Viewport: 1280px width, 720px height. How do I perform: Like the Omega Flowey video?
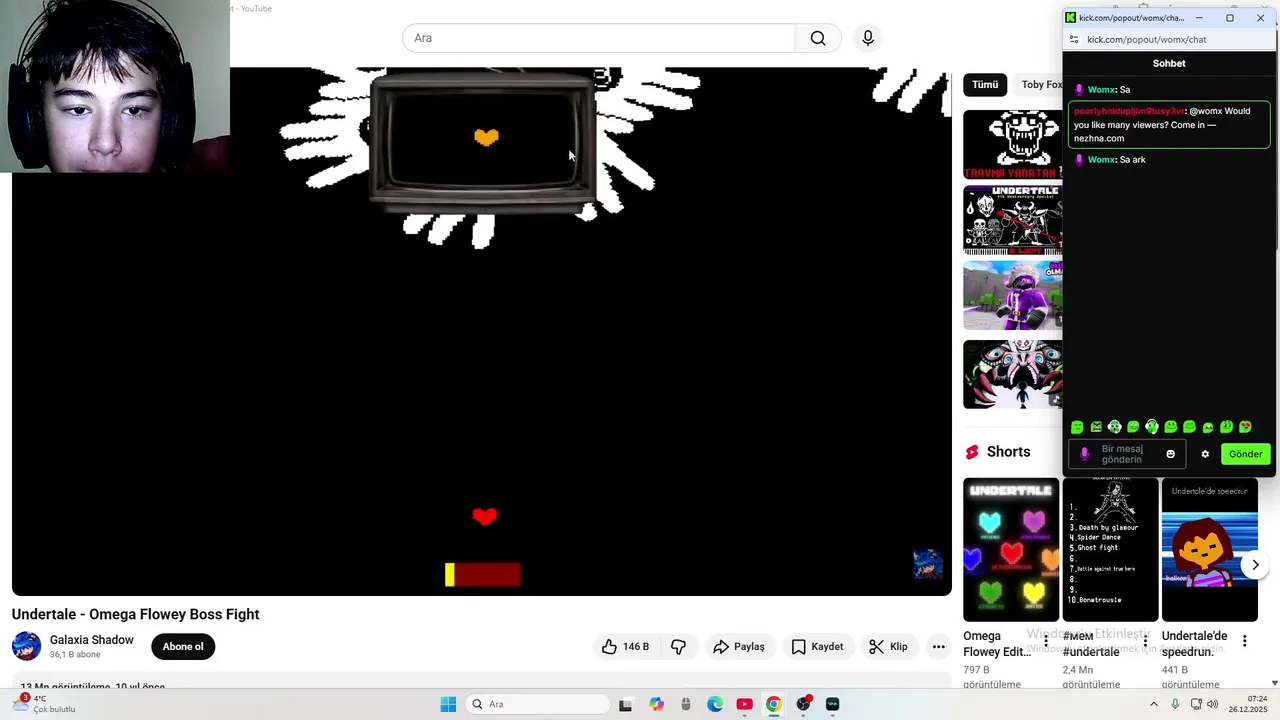tap(625, 647)
